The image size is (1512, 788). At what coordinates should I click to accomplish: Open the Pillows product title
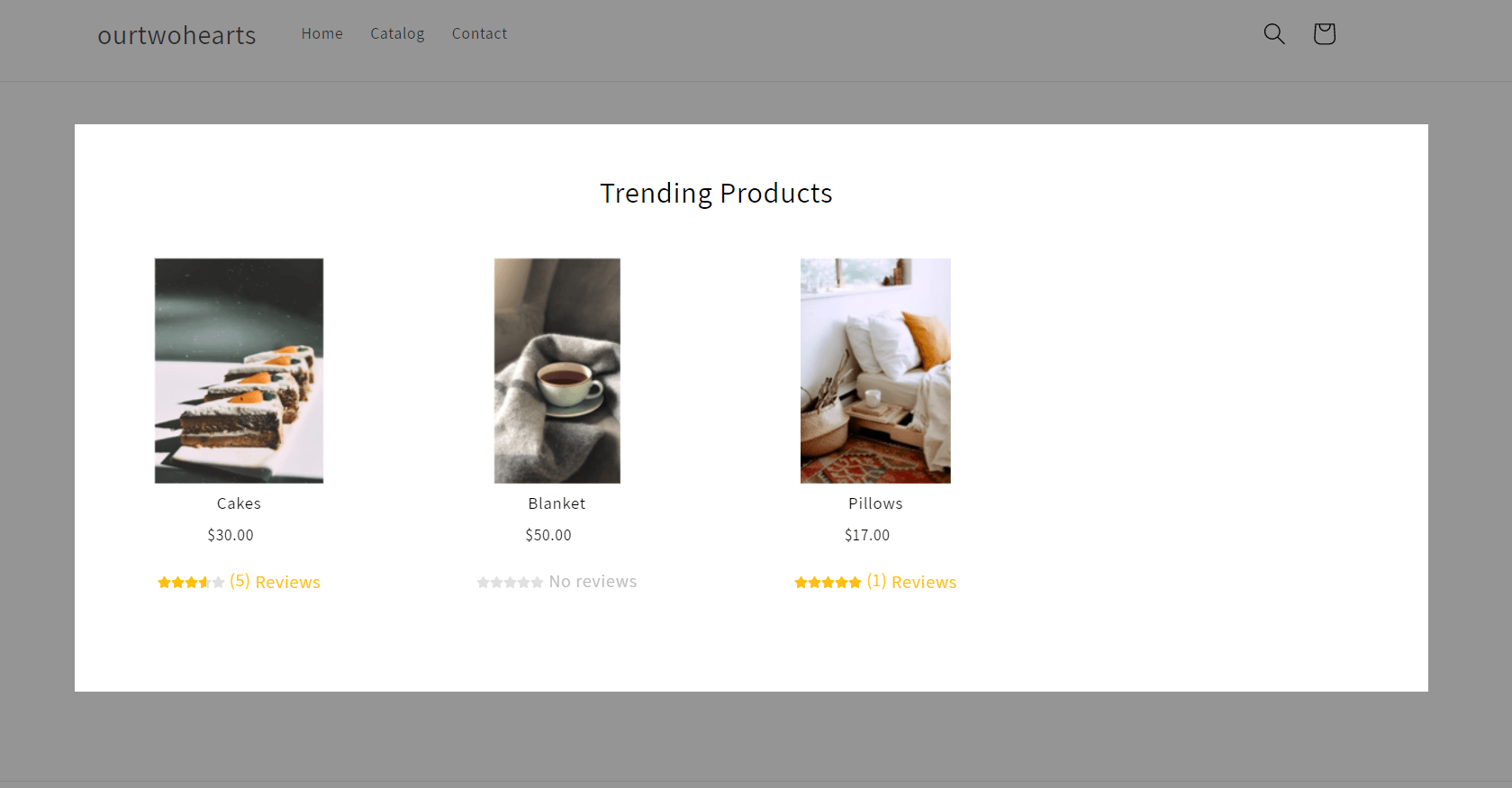coord(875,503)
